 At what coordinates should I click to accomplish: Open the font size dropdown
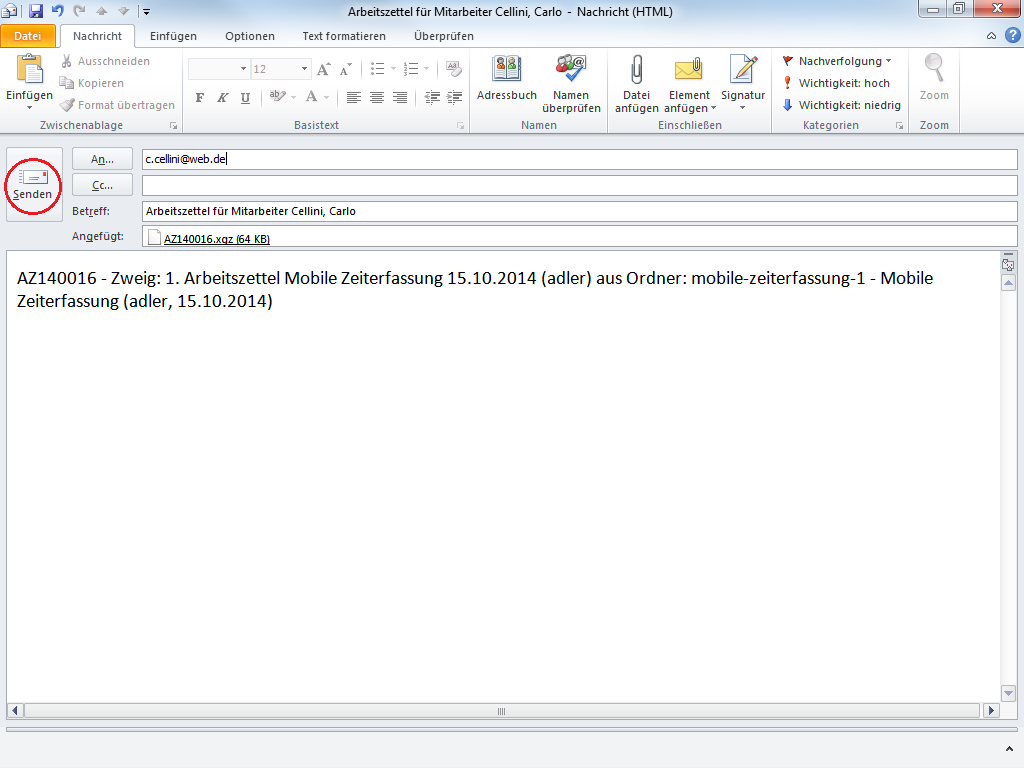[305, 69]
